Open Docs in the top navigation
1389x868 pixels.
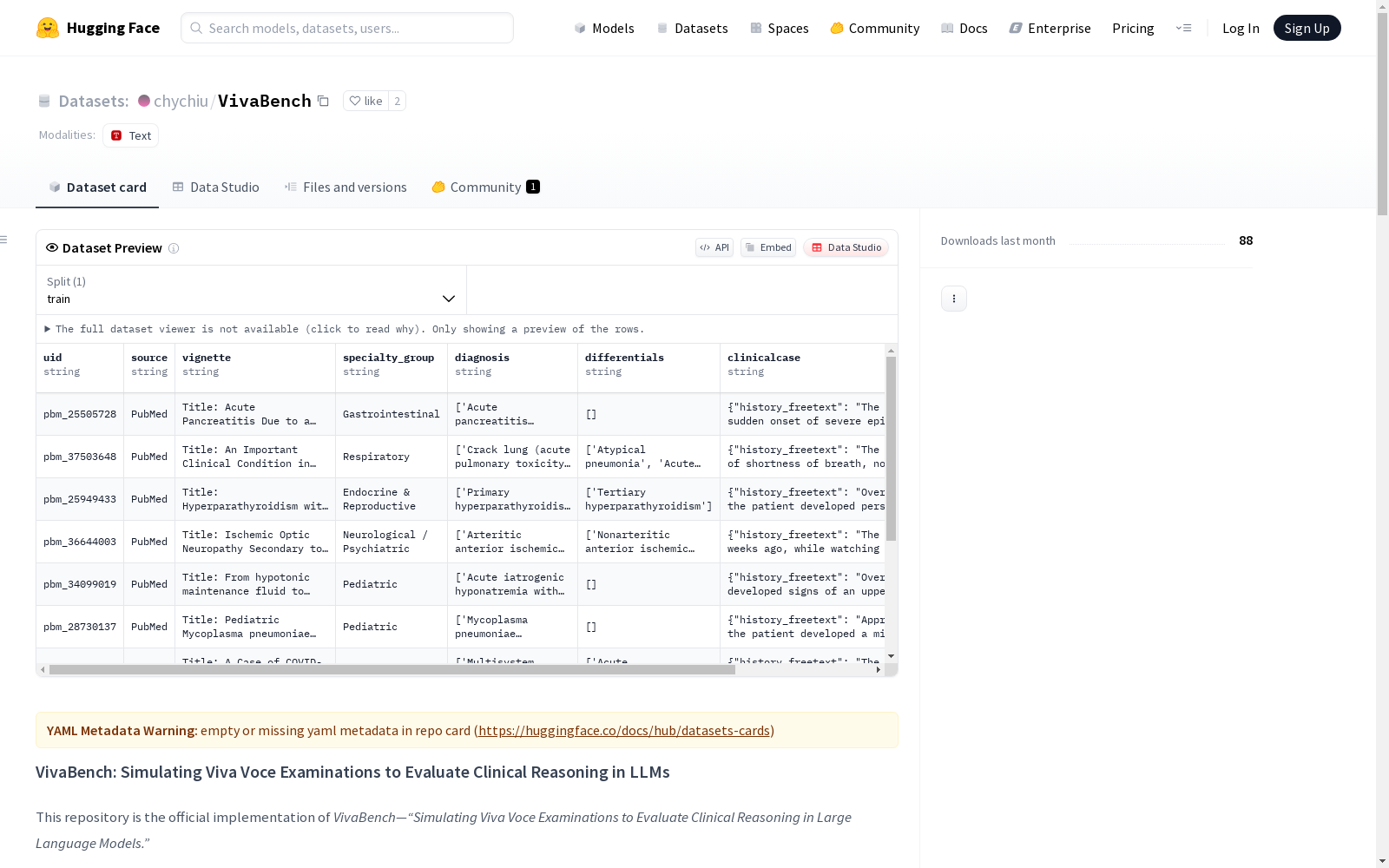(x=964, y=28)
